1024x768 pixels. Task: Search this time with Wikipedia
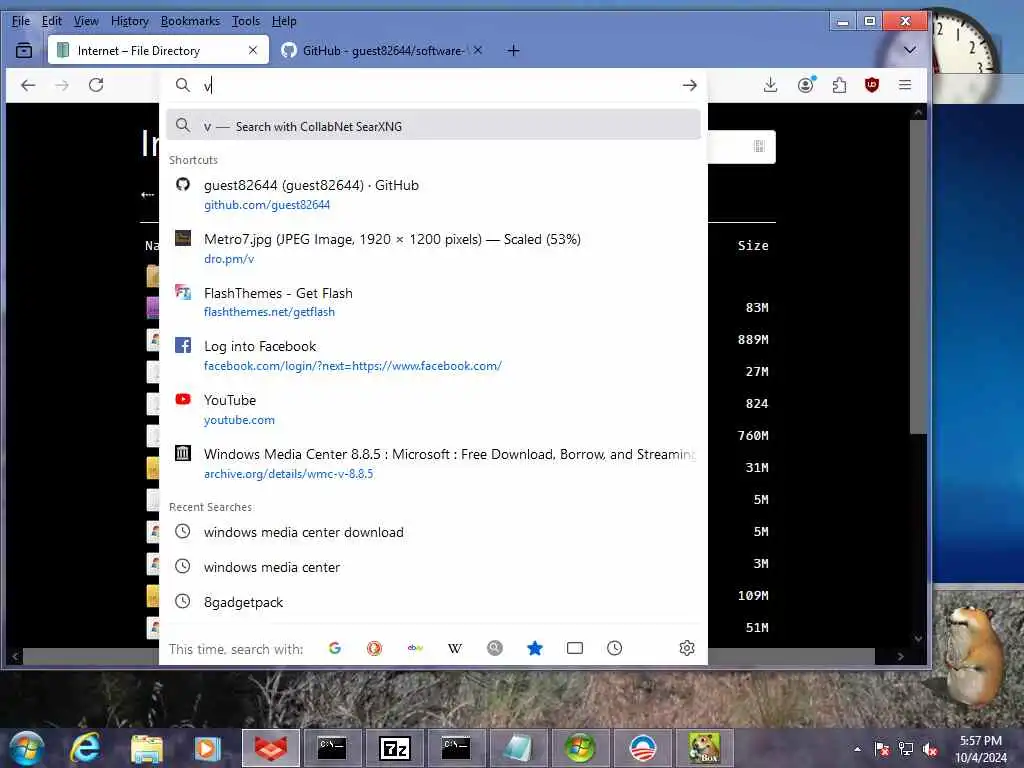(x=455, y=648)
